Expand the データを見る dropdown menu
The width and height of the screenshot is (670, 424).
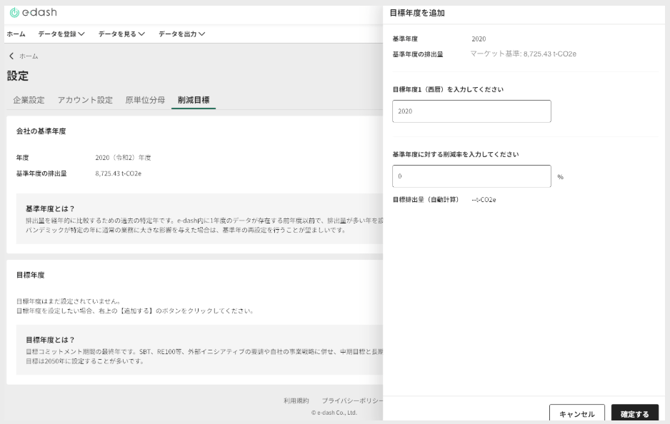(121, 34)
